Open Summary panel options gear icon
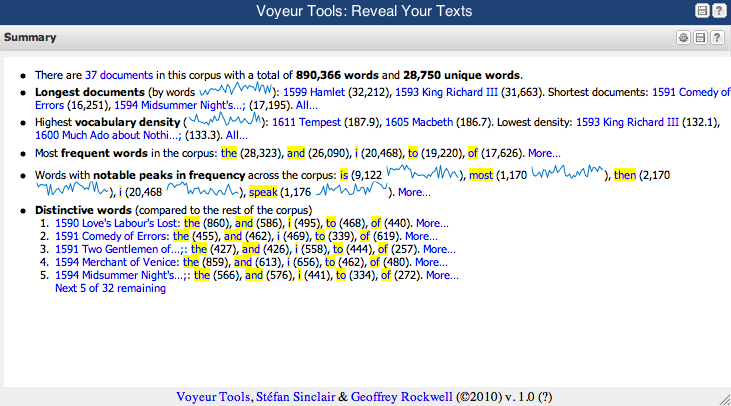 pos(683,38)
